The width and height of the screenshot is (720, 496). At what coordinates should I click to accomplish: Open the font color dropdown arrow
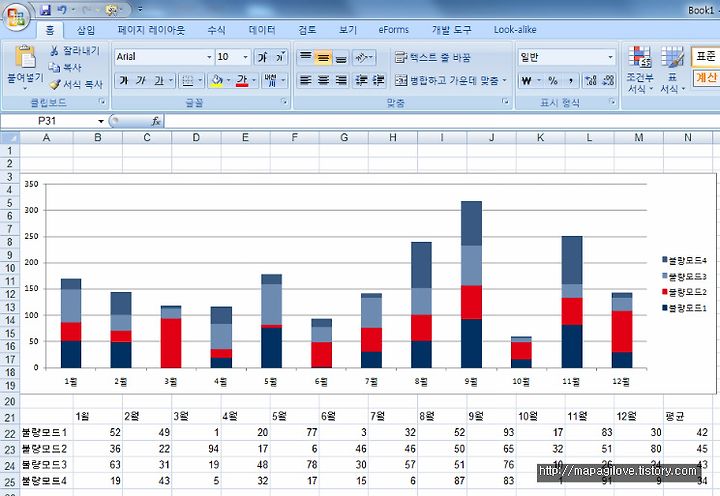pyautogui.click(x=253, y=81)
